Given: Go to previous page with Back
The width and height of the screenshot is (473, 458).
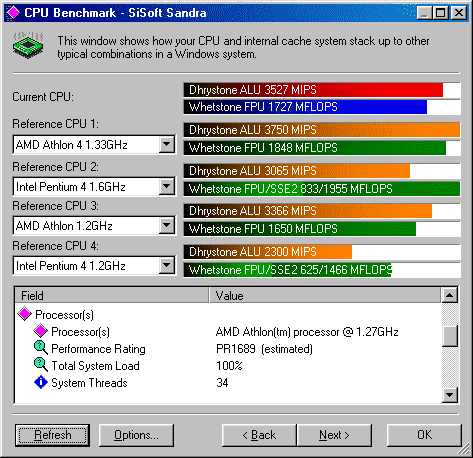Looking at the screenshot, I should [259, 435].
